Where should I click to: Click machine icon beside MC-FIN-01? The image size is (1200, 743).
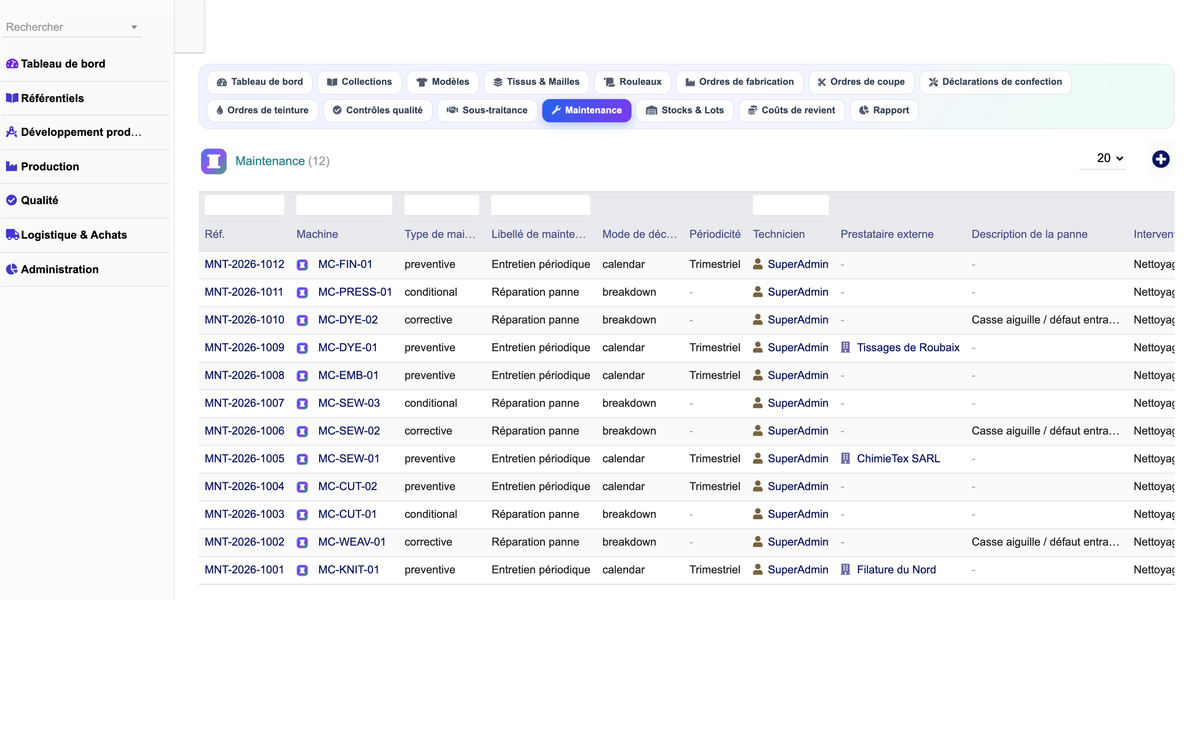tap(302, 265)
